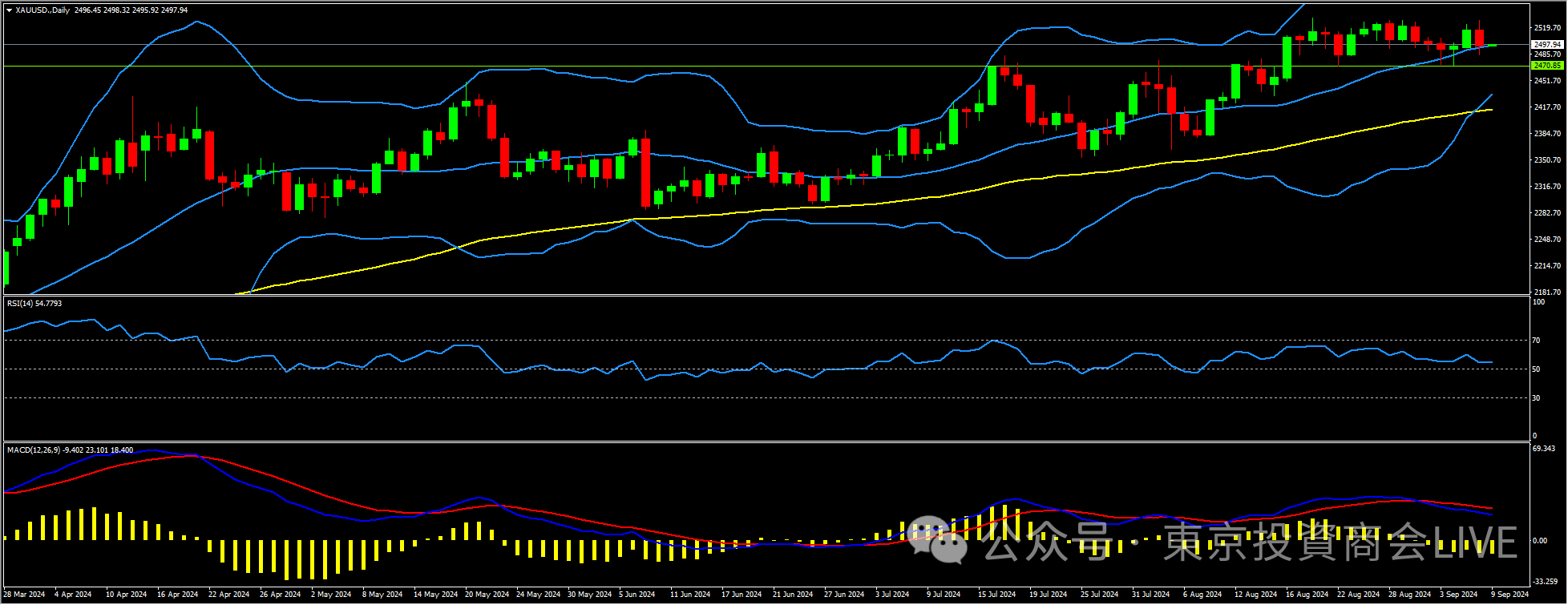Click the 2384.70 price scale label
The height and width of the screenshot is (605, 1568).
point(1546,134)
